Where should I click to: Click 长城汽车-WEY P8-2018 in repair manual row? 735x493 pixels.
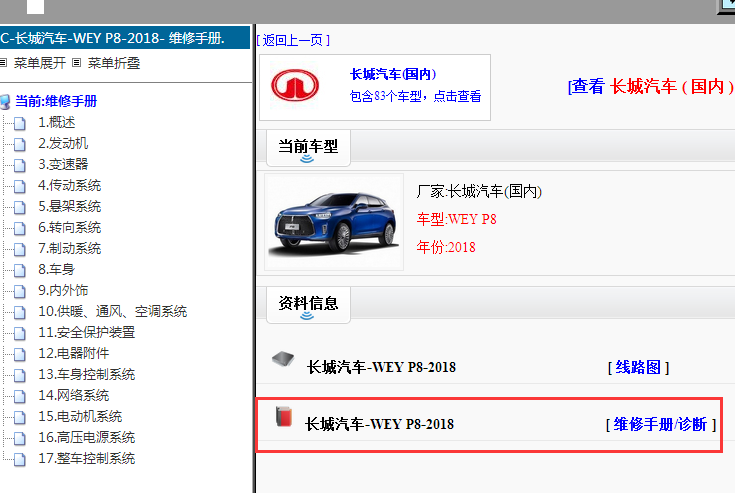(379, 424)
